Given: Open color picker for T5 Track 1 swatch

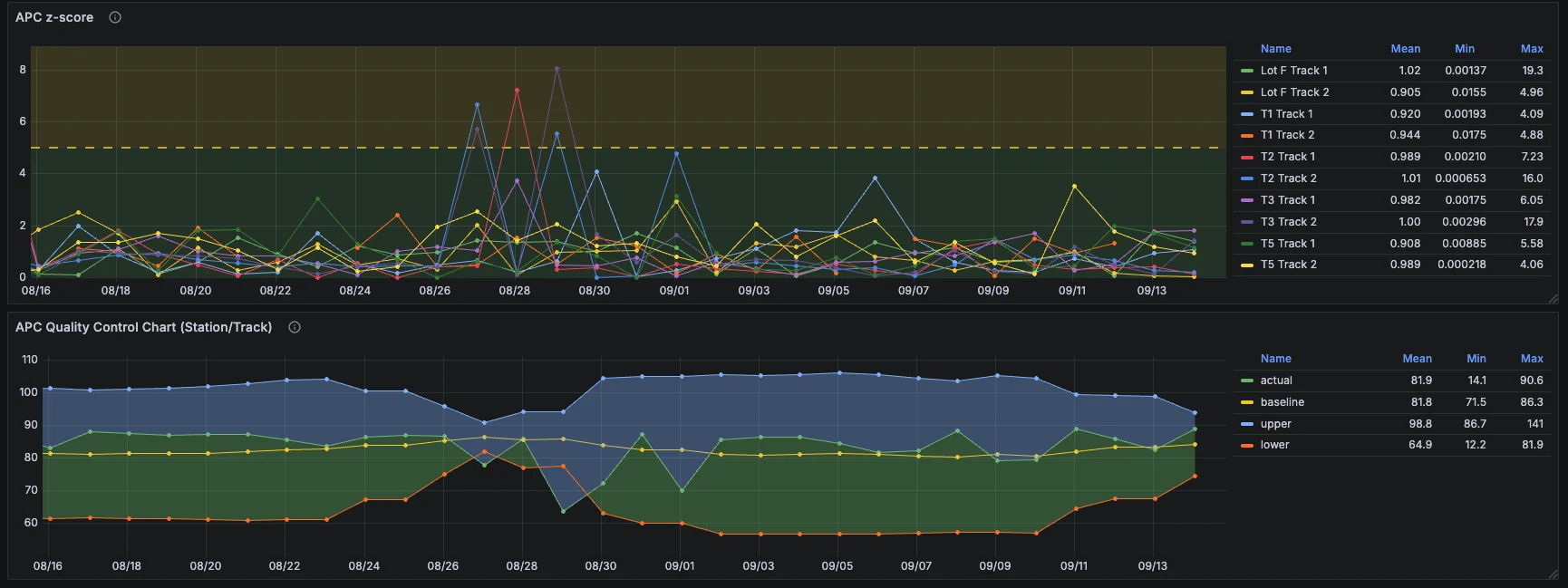Looking at the screenshot, I should tap(1246, 244).
